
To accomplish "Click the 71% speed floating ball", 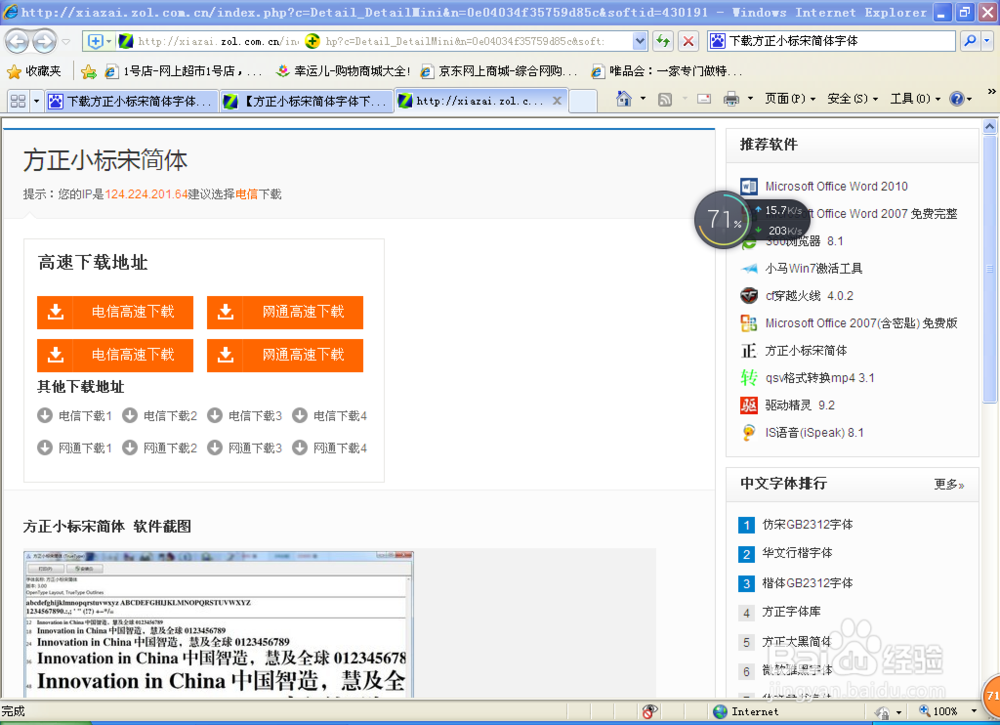I will [x=723, y=220].
